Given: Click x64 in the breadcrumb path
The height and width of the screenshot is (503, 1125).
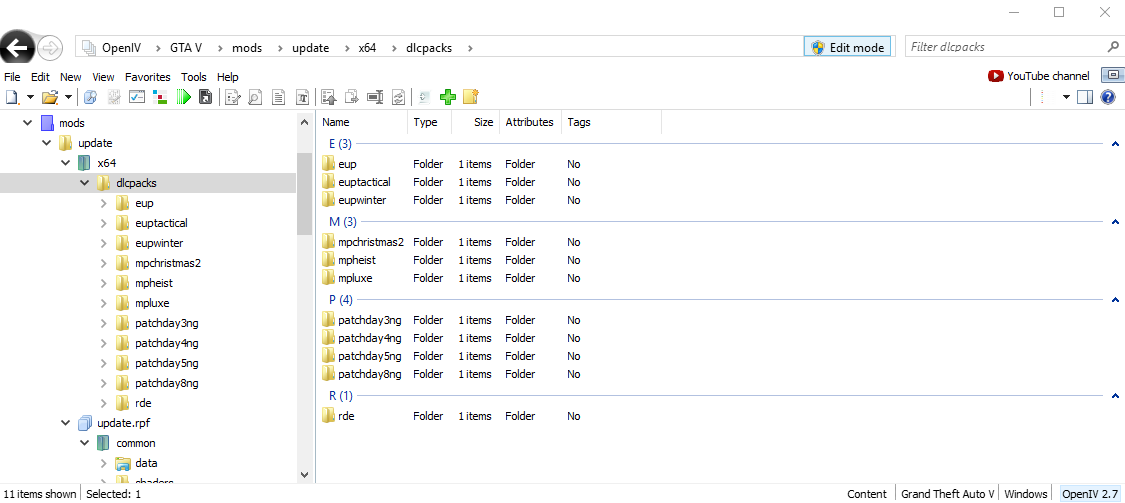Looking at the screenshot, I should click(x=367, y=48).
